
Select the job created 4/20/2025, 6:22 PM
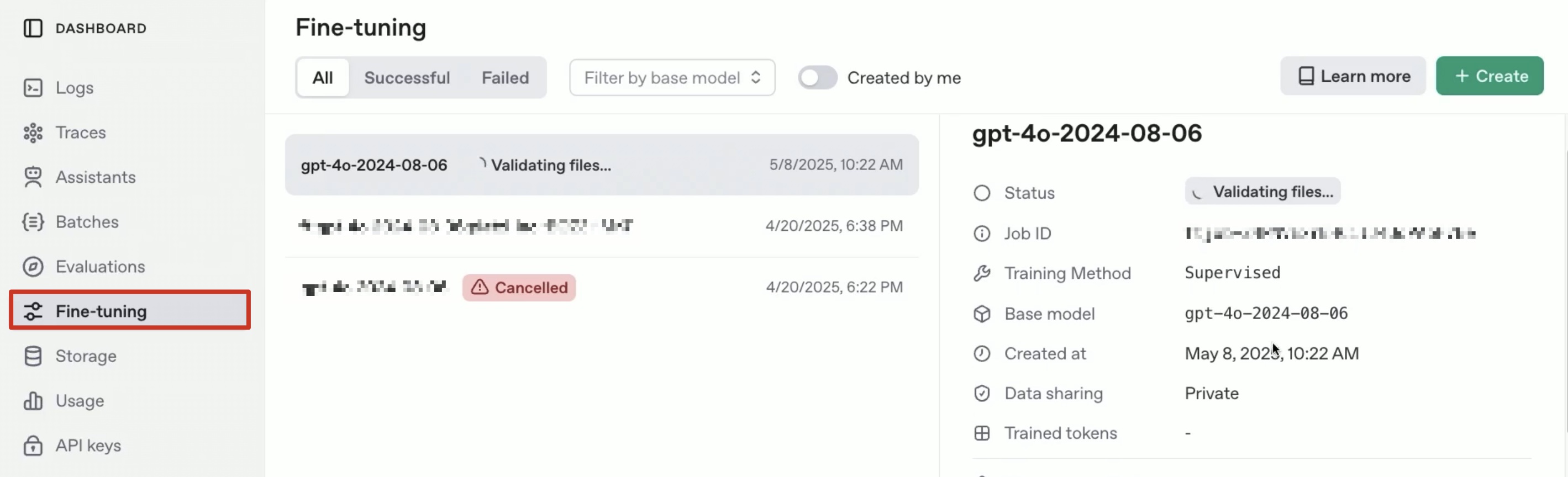coord(602,287)
